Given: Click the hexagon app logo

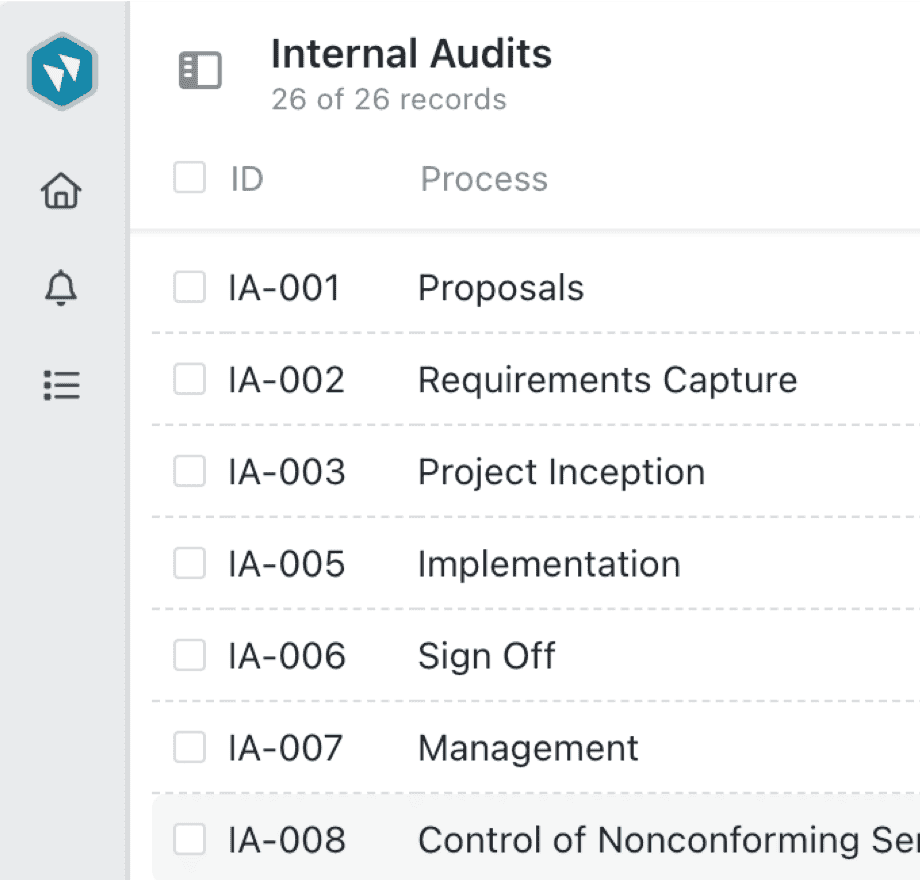Looking at the screenshot, I should pyautogui.click(x=62, y=72).
